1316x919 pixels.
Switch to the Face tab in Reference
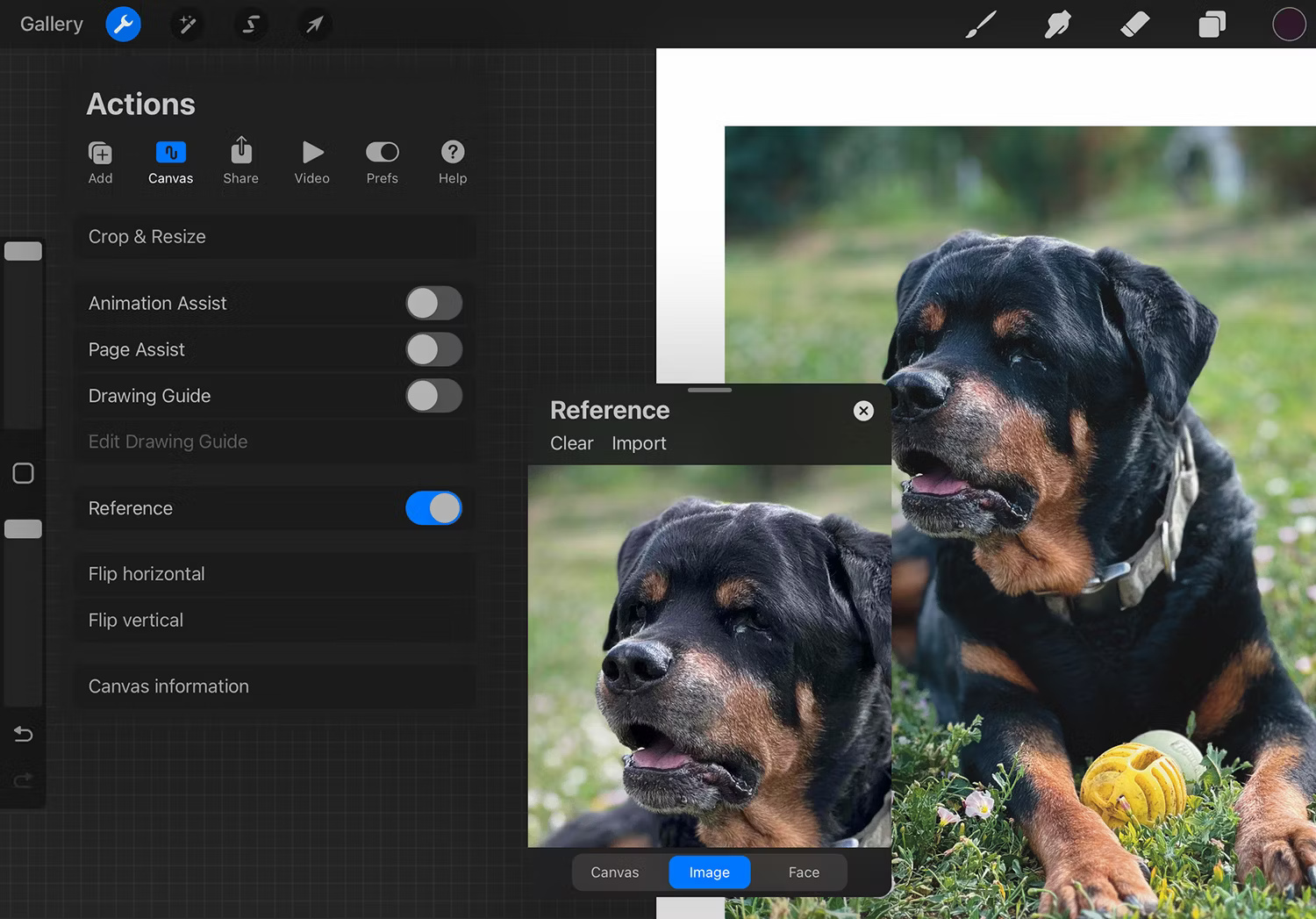coord(803,872)
